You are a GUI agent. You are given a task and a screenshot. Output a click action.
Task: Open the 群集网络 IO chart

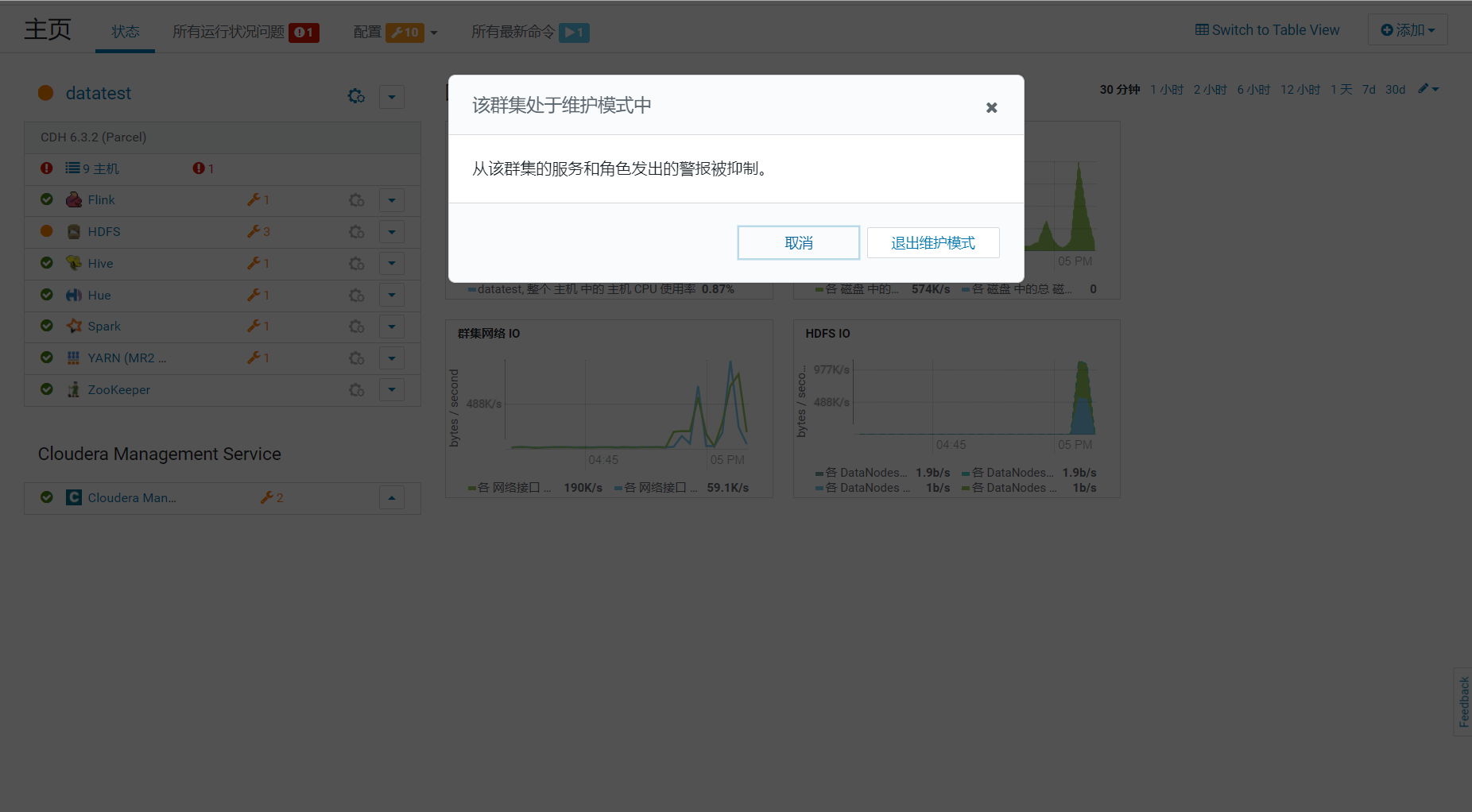(609, 409)
